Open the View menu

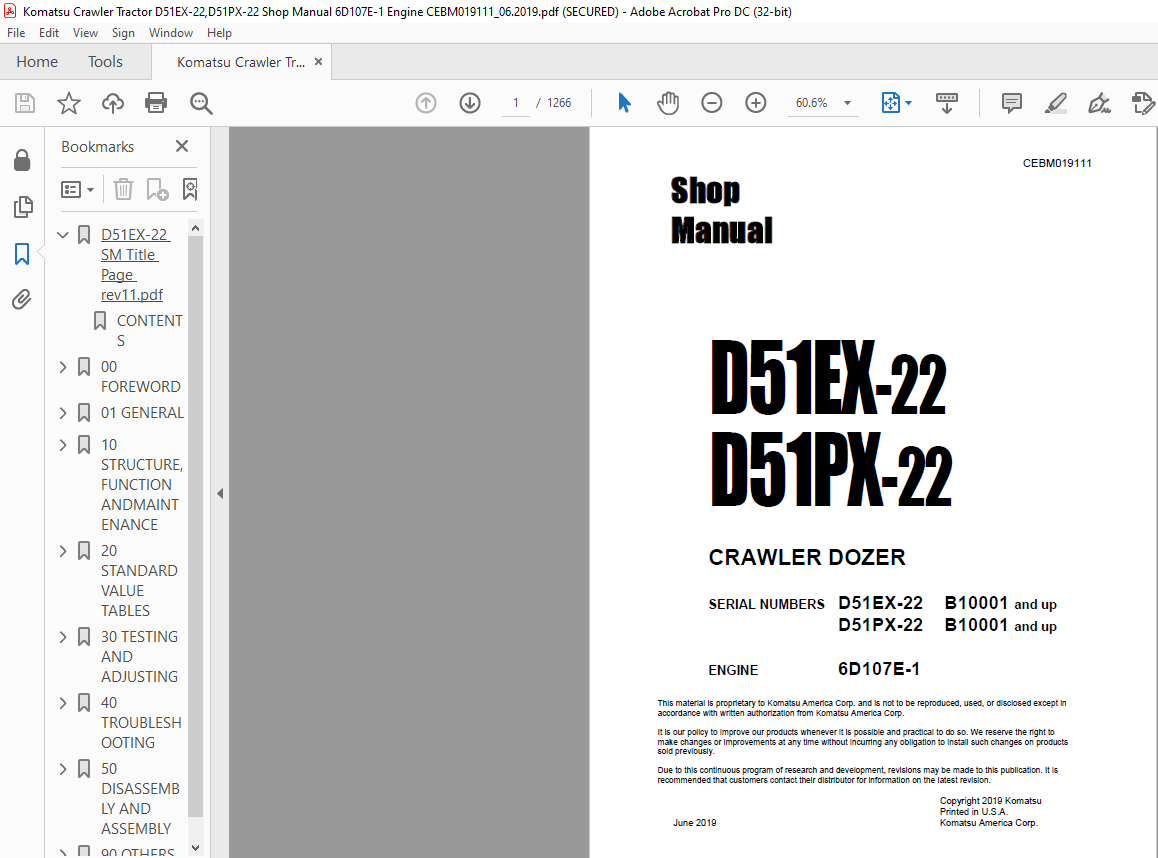pyautogui.click(x=85, y=32)
